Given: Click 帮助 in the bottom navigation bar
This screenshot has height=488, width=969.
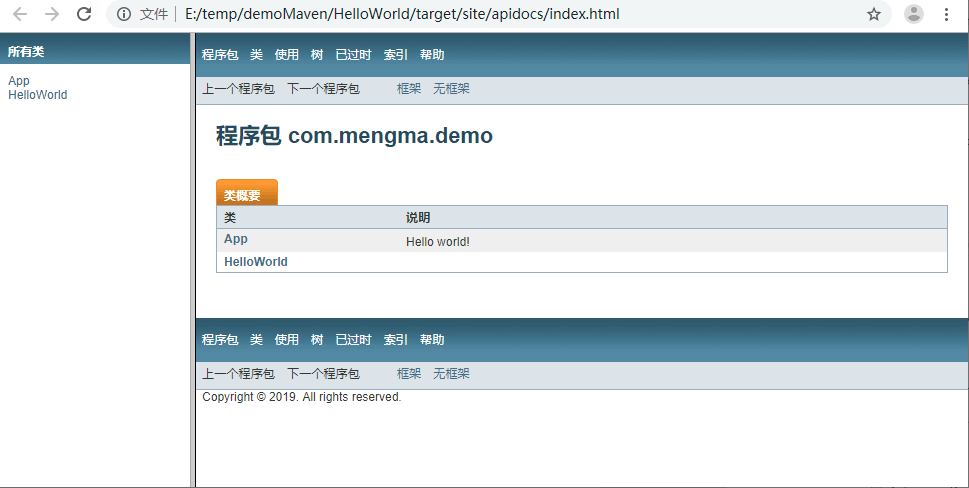Looking at the screenshot, I should pyautogui.click(x=432, y=340).
